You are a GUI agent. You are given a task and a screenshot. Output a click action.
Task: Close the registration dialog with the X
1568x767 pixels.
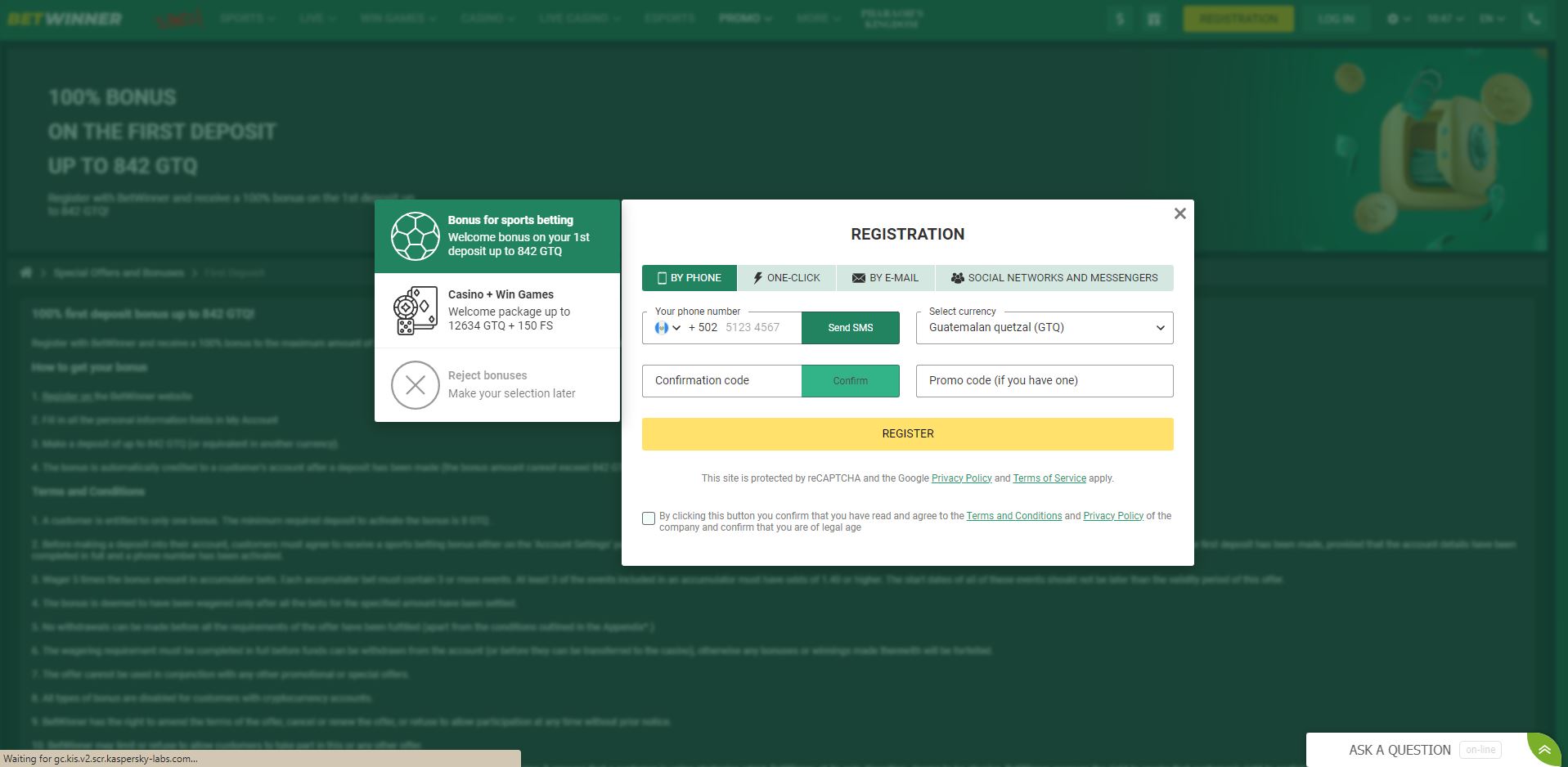pyautogui.click(x=1179, y=213)
